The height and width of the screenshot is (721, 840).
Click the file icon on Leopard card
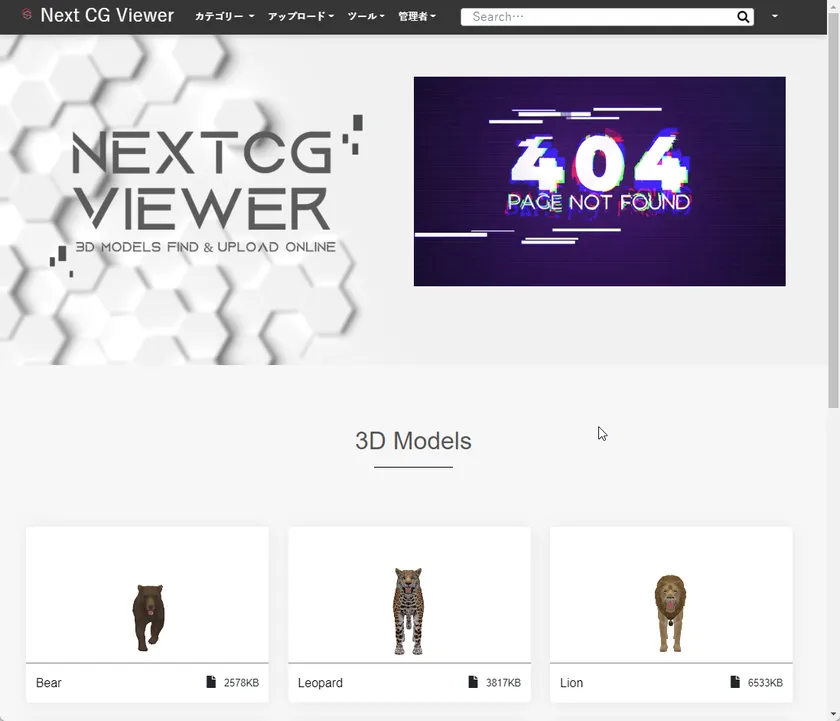point(473,682)
